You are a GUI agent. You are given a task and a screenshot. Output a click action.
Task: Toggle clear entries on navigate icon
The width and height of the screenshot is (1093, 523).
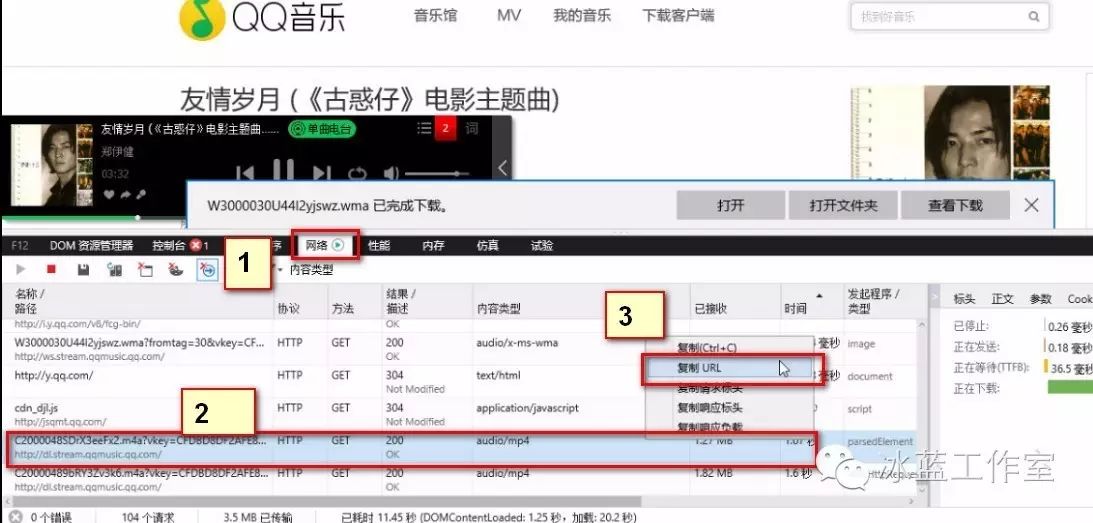click(206, 270)
